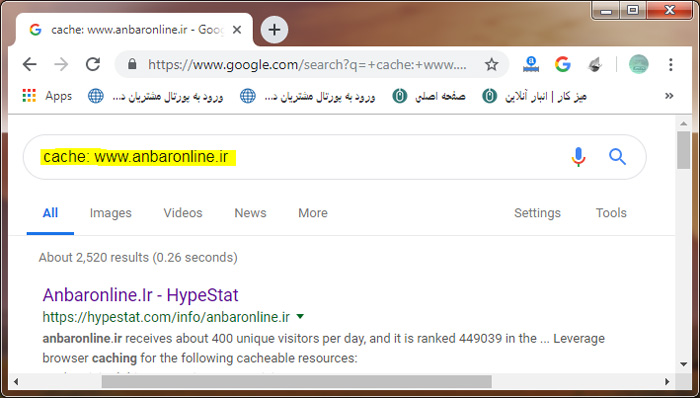Image resolution: width=700 pixels, height=398 pixels.
Task: Open the Apps grid shortcut
Action: 47,96
